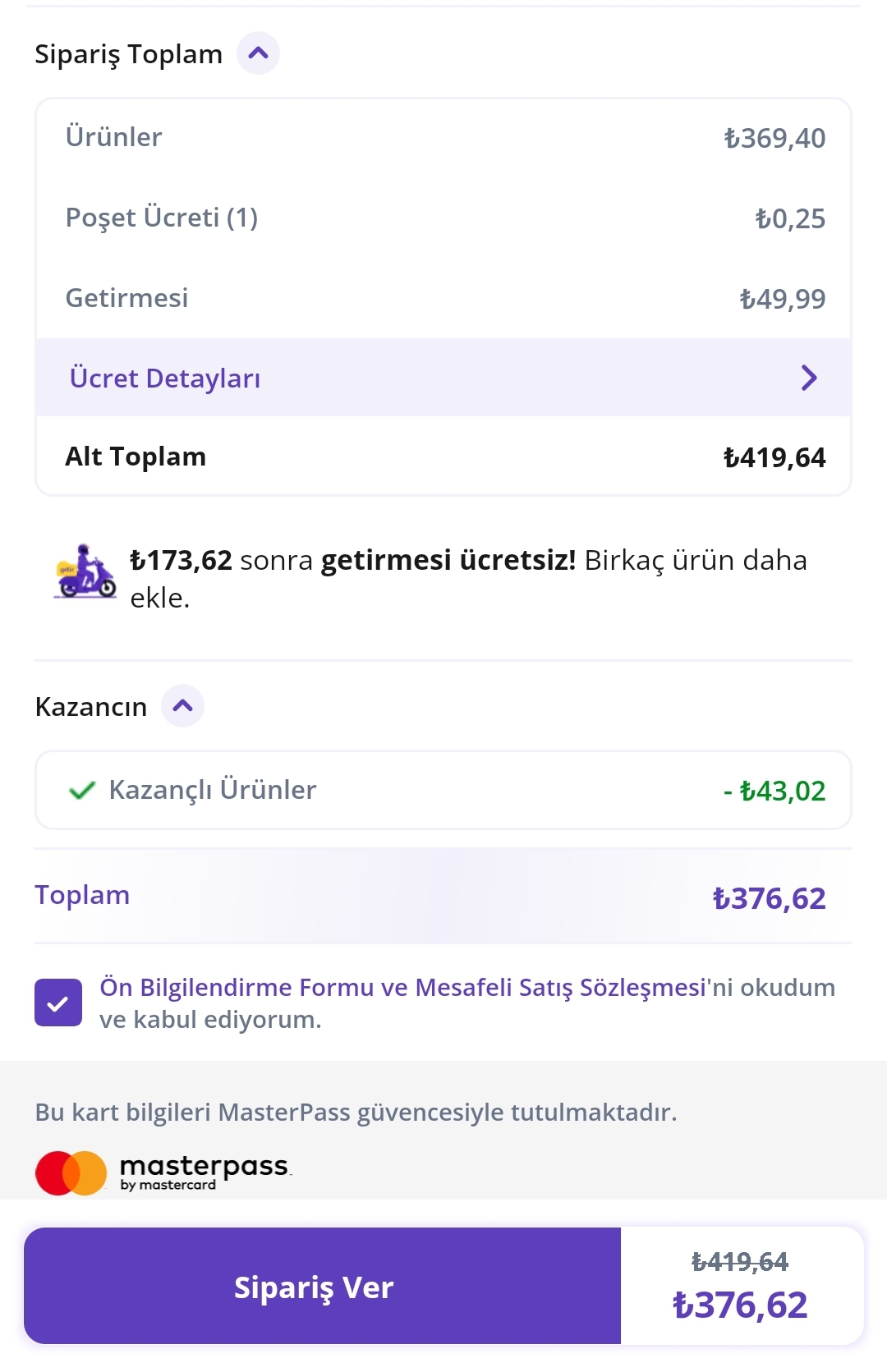
Task: Tap the Sipariş Toplam heading
Action: click(128, 54)
